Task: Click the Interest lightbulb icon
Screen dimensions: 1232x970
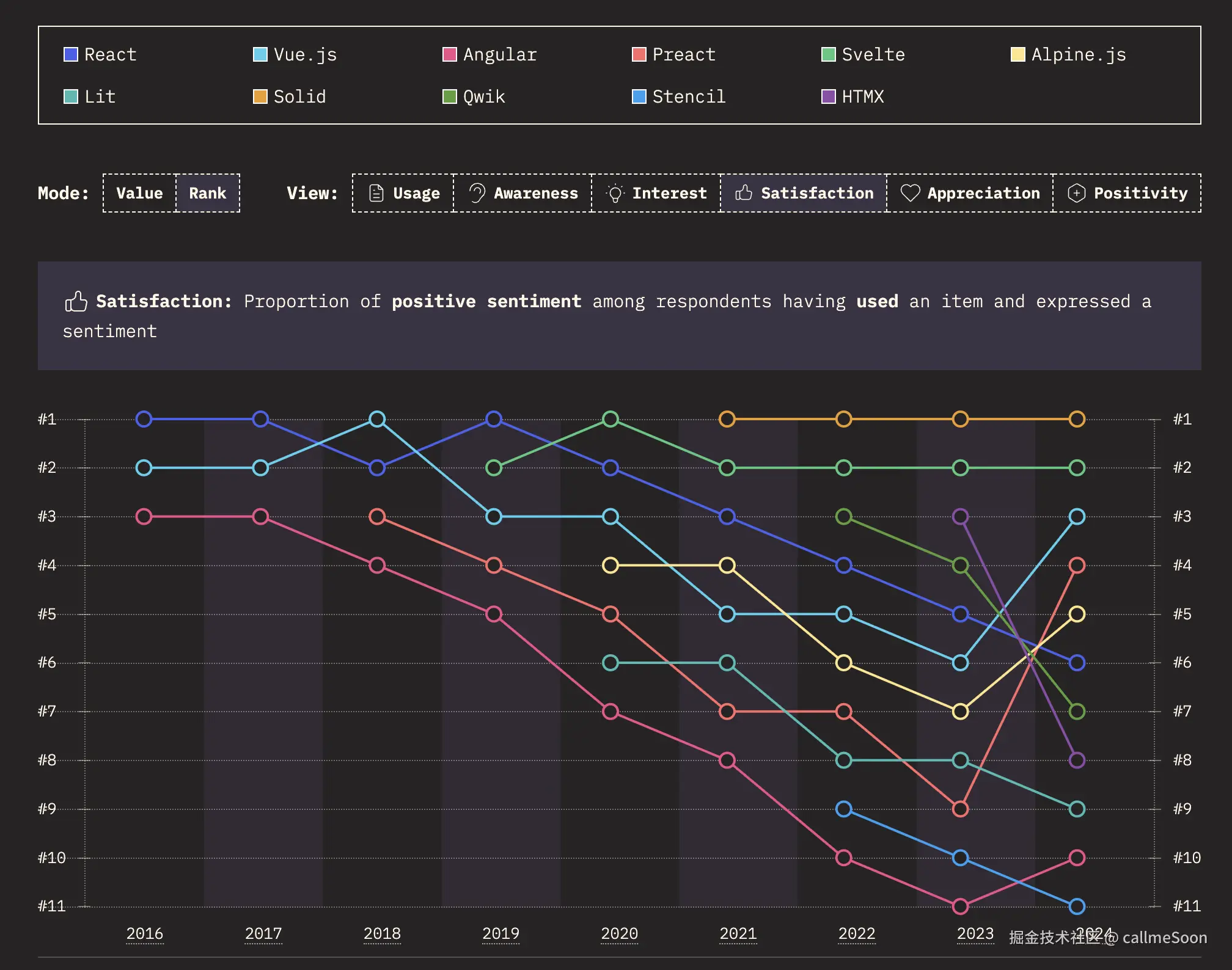Action: click(x=615, y=194)
